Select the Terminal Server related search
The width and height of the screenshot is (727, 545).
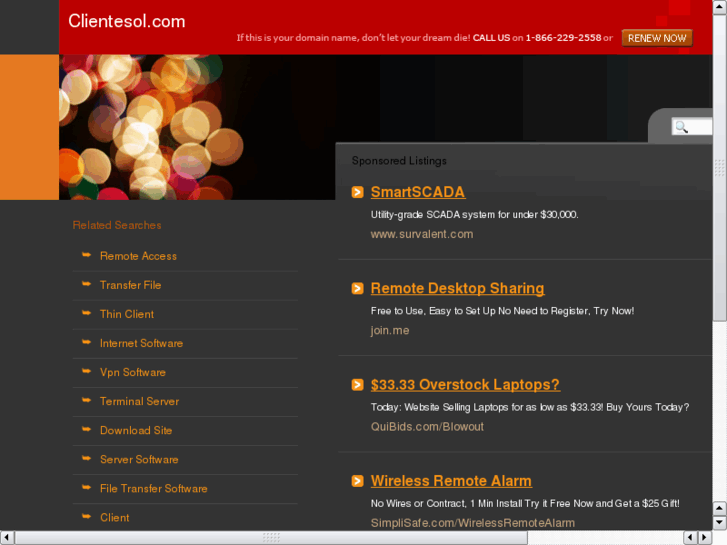(x=139, y=402)
